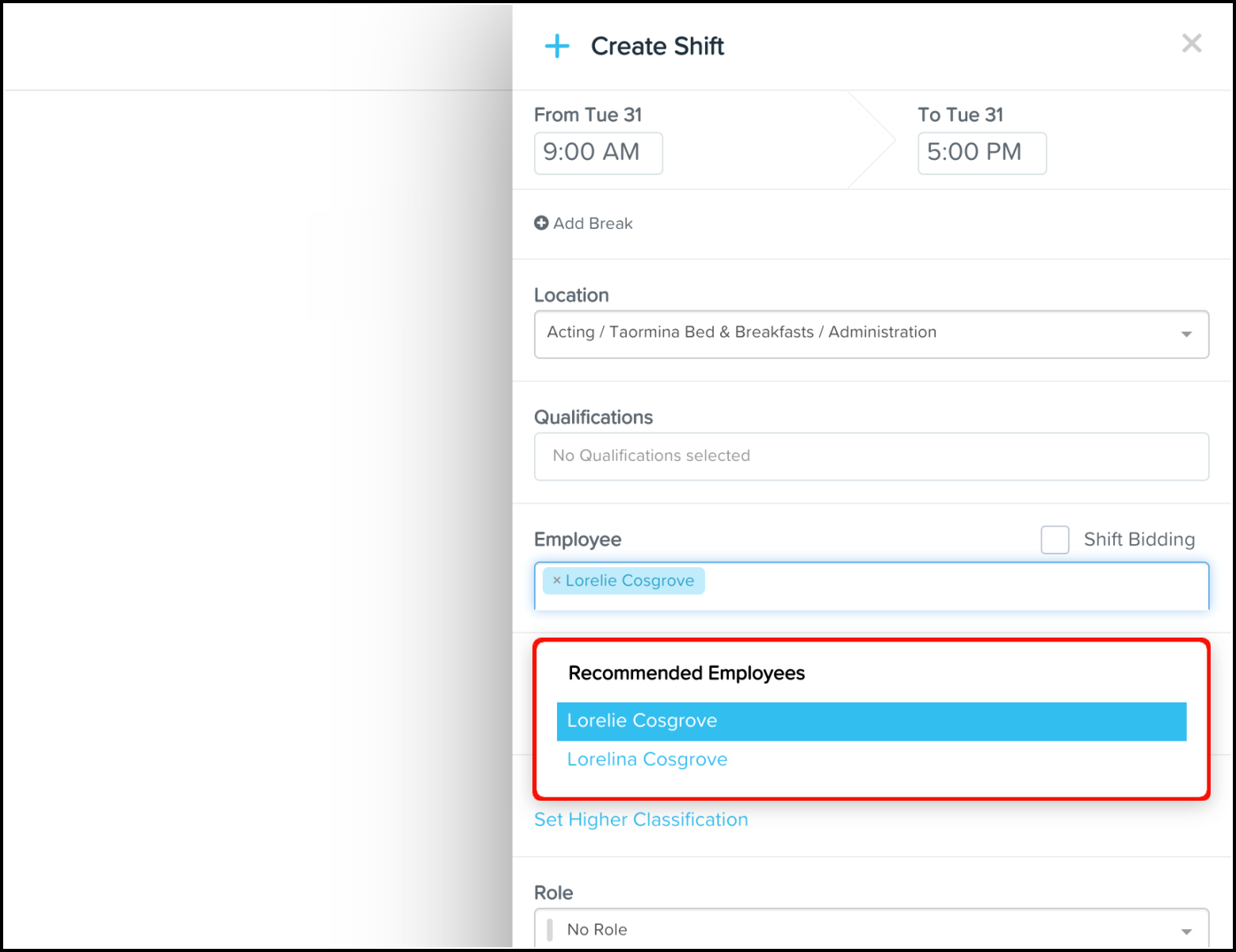Open the Role dropdown arrow
This screenshot has height=952, width=1236.
(x=1186, y=931)
